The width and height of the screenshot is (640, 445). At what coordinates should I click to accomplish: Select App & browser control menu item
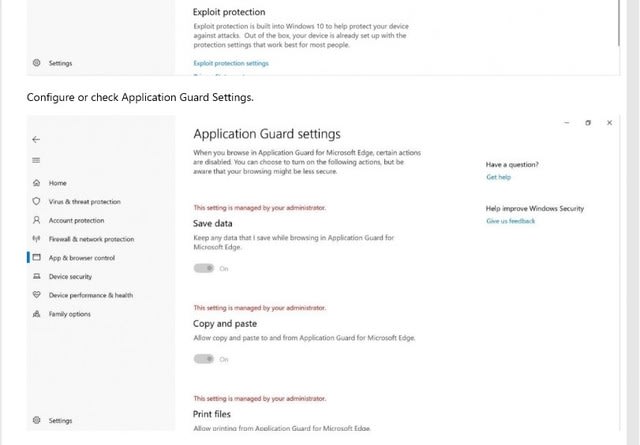82,258
